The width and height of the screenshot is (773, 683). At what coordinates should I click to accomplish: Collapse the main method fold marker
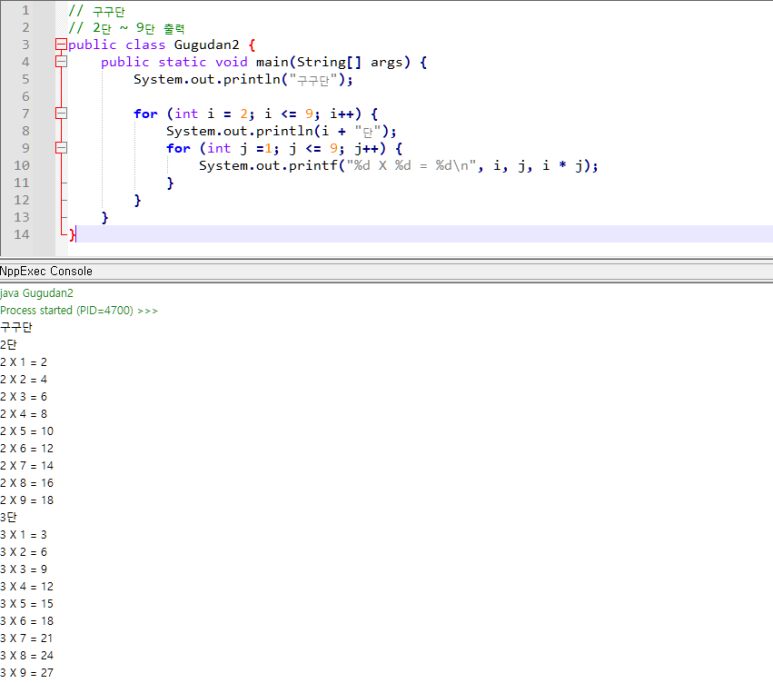point(61,62)
